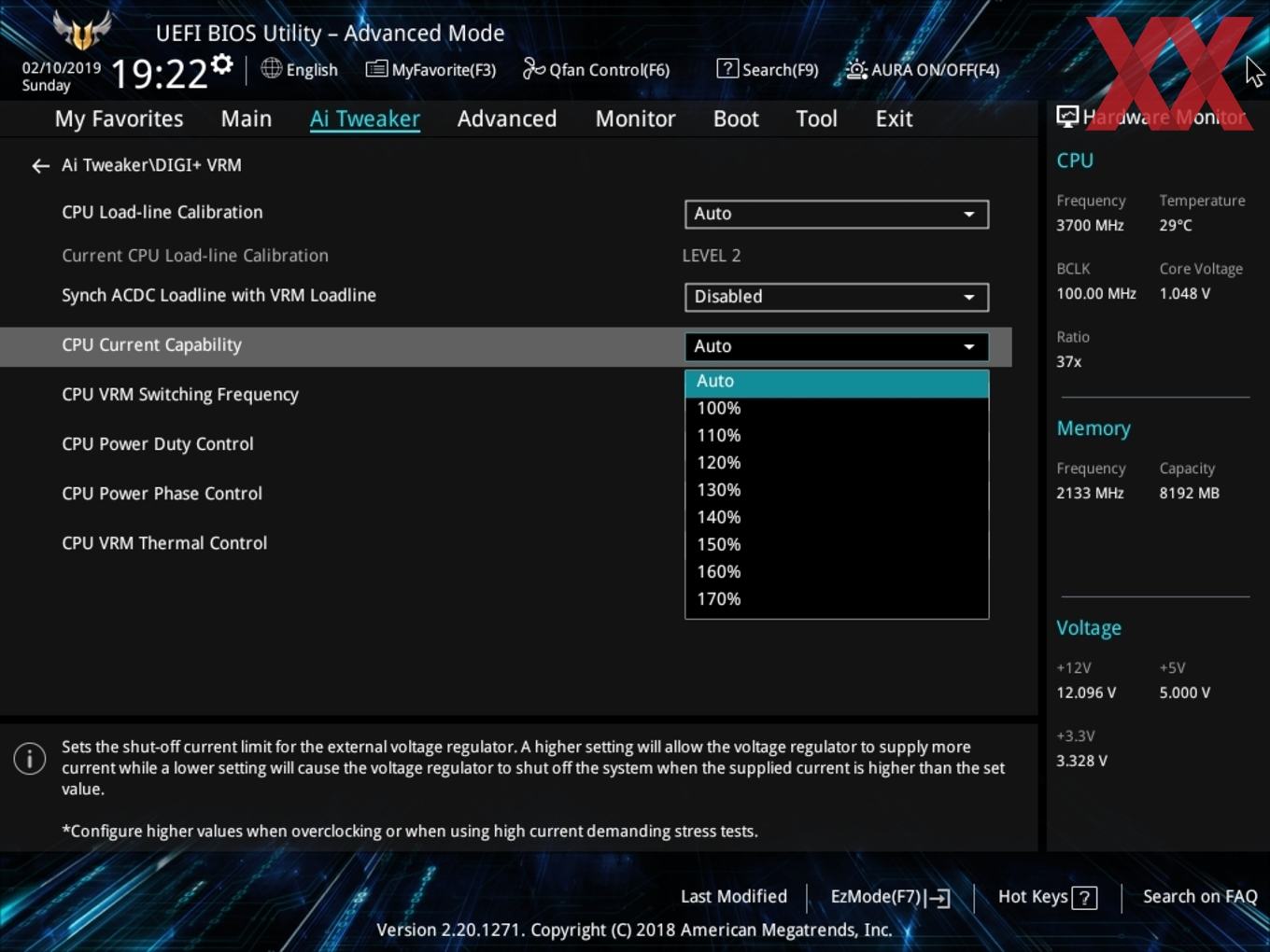Screen dimensions: 1270x952
Task: Open the Synch ACDC Loadline Disabled dropdown
Action: 837,297
